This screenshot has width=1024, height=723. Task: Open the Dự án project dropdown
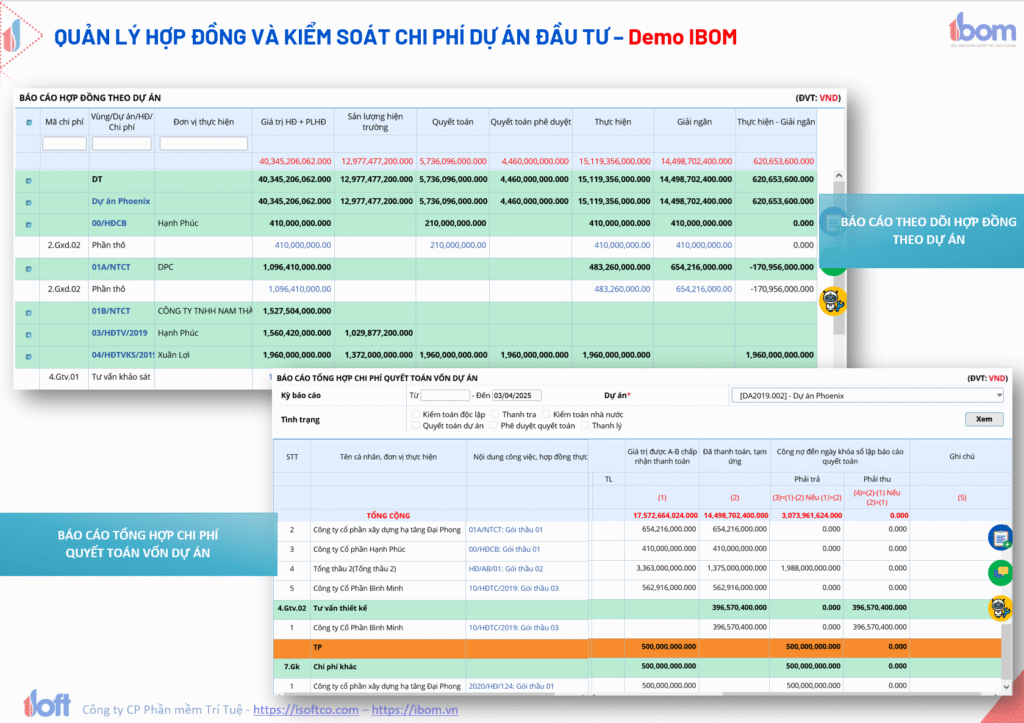866,395
